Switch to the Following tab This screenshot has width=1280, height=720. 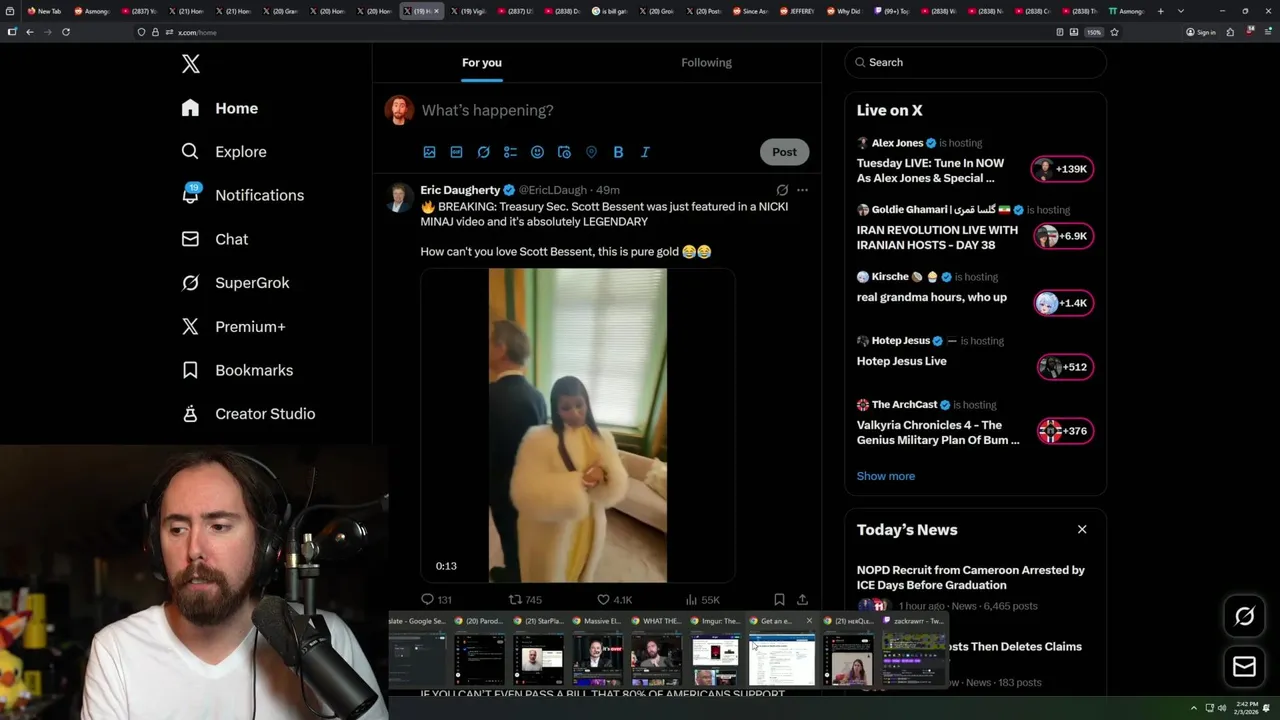point(706,62)
